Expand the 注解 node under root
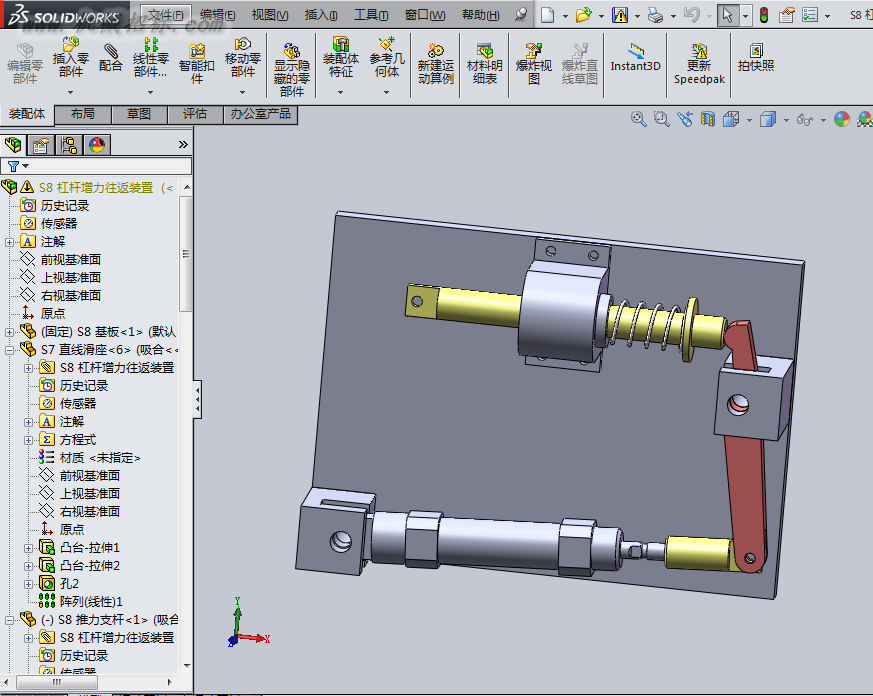873x696 pixels. click(x=9, y=242)
